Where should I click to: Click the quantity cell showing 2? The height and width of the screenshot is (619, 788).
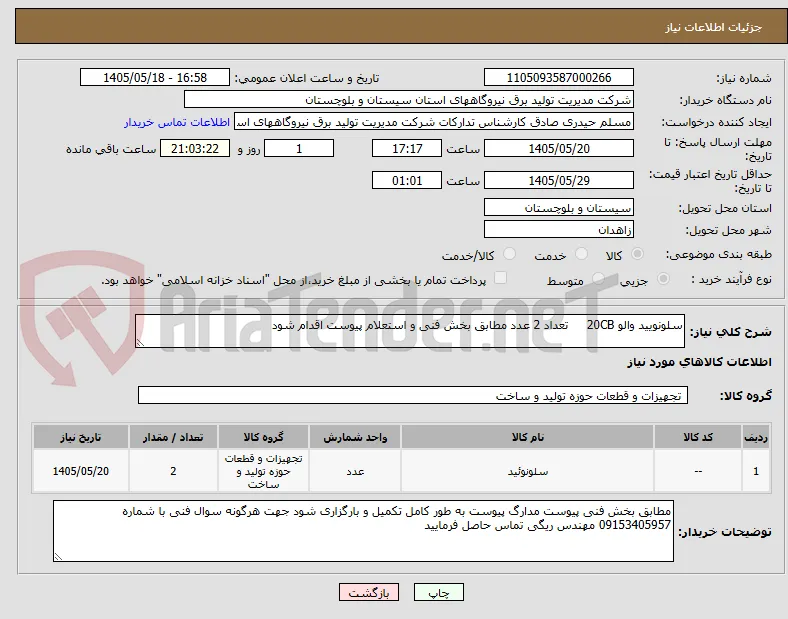(173, 471)
